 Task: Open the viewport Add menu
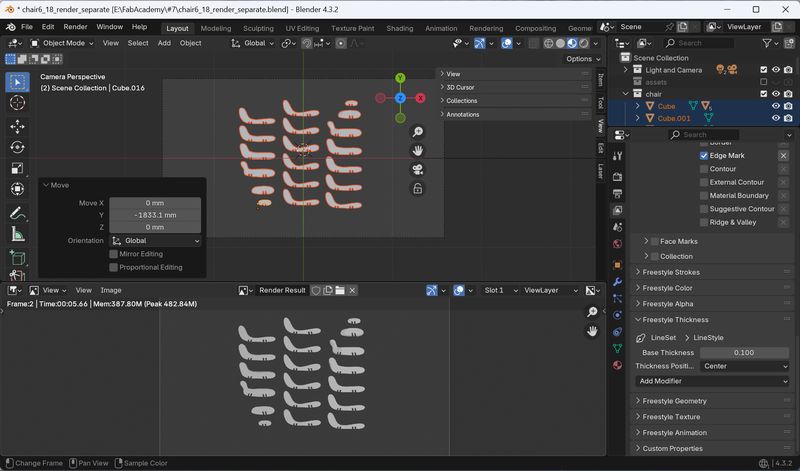(164, 43)
